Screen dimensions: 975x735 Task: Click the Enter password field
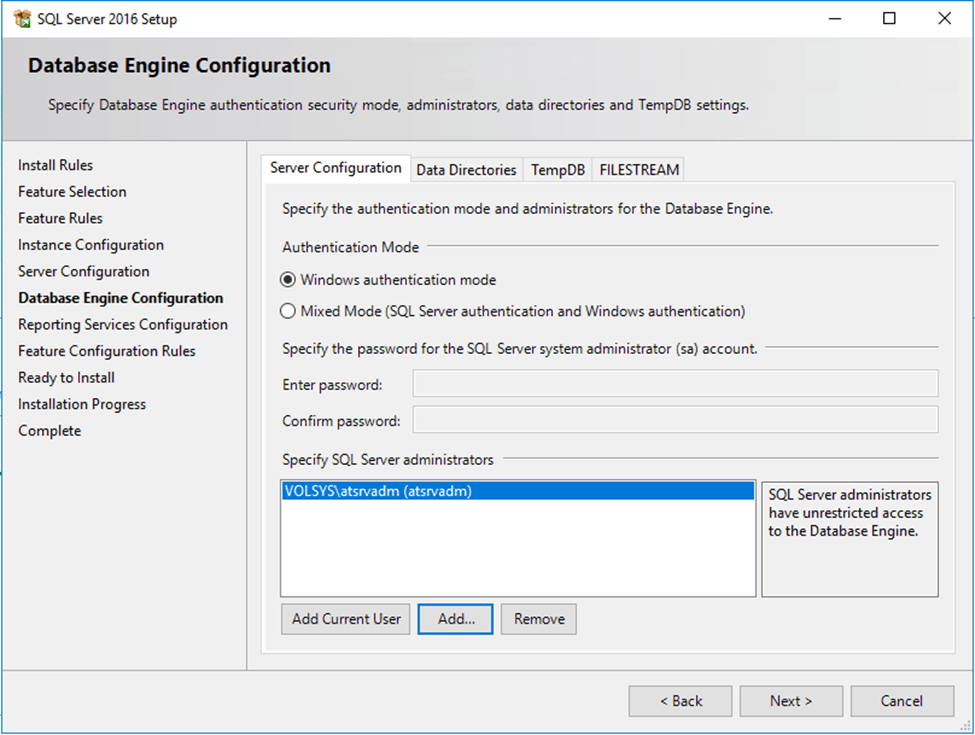pos(675,384)
